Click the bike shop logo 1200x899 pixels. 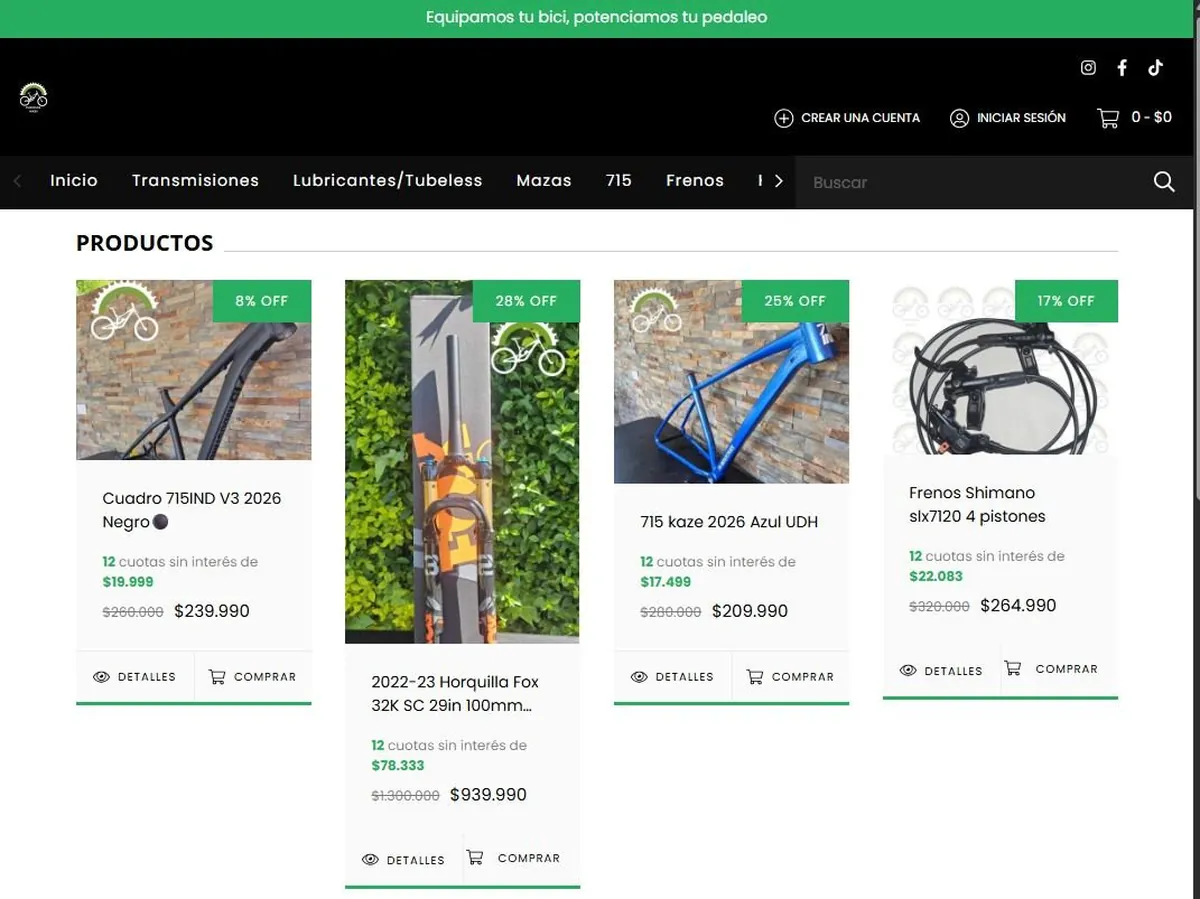[x=33, y=97]
